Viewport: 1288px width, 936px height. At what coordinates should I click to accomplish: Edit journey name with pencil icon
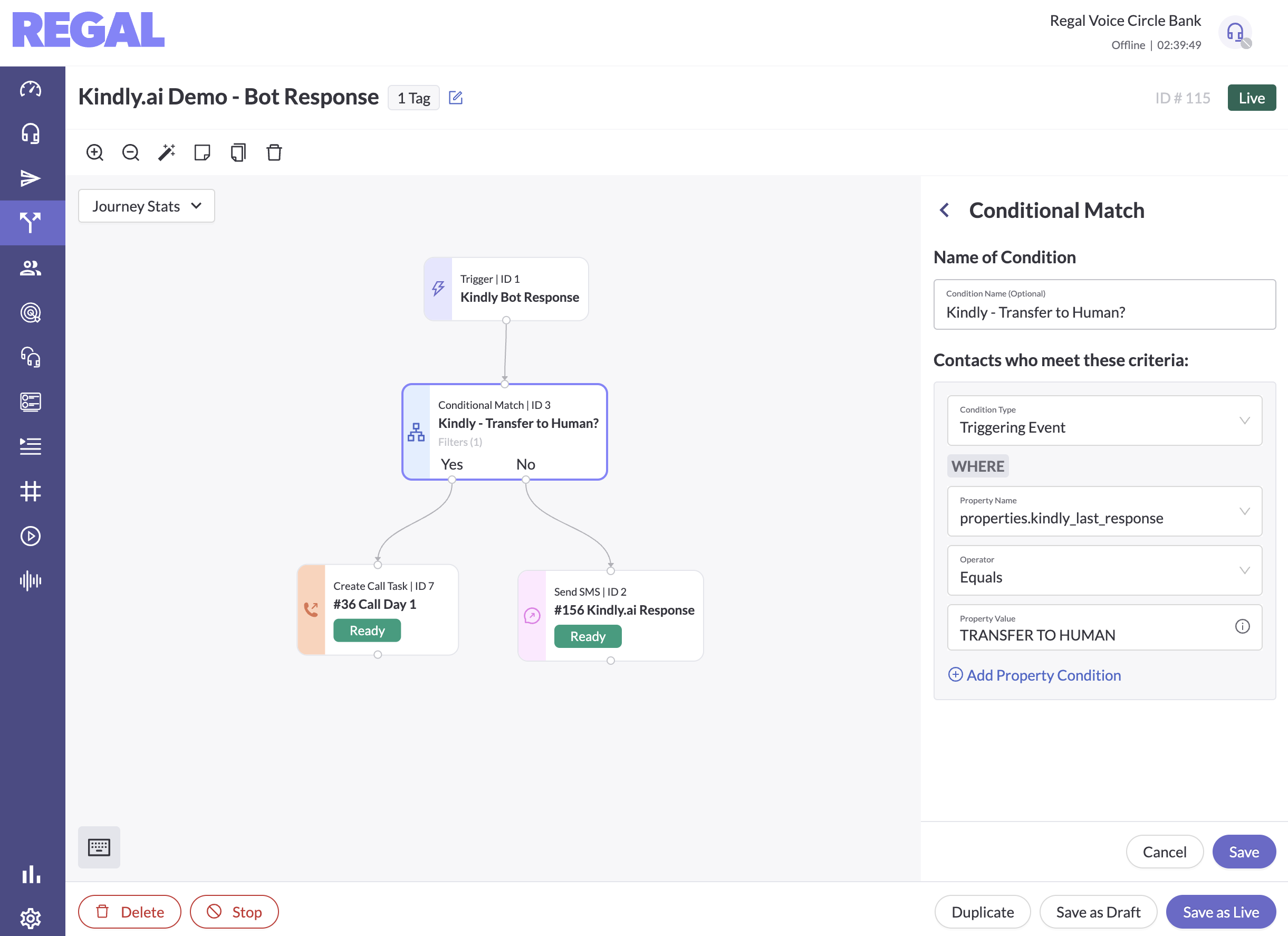[x=456, y=98]
